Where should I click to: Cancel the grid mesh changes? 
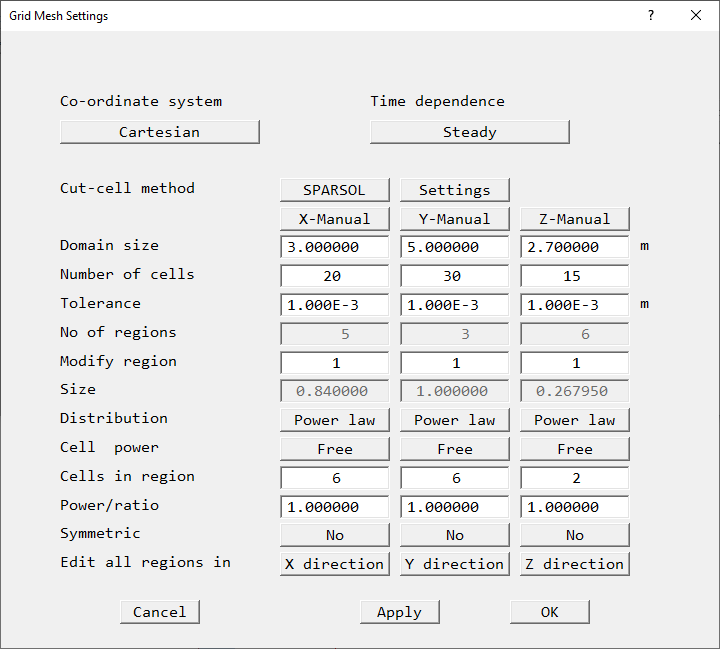point(160,612)
